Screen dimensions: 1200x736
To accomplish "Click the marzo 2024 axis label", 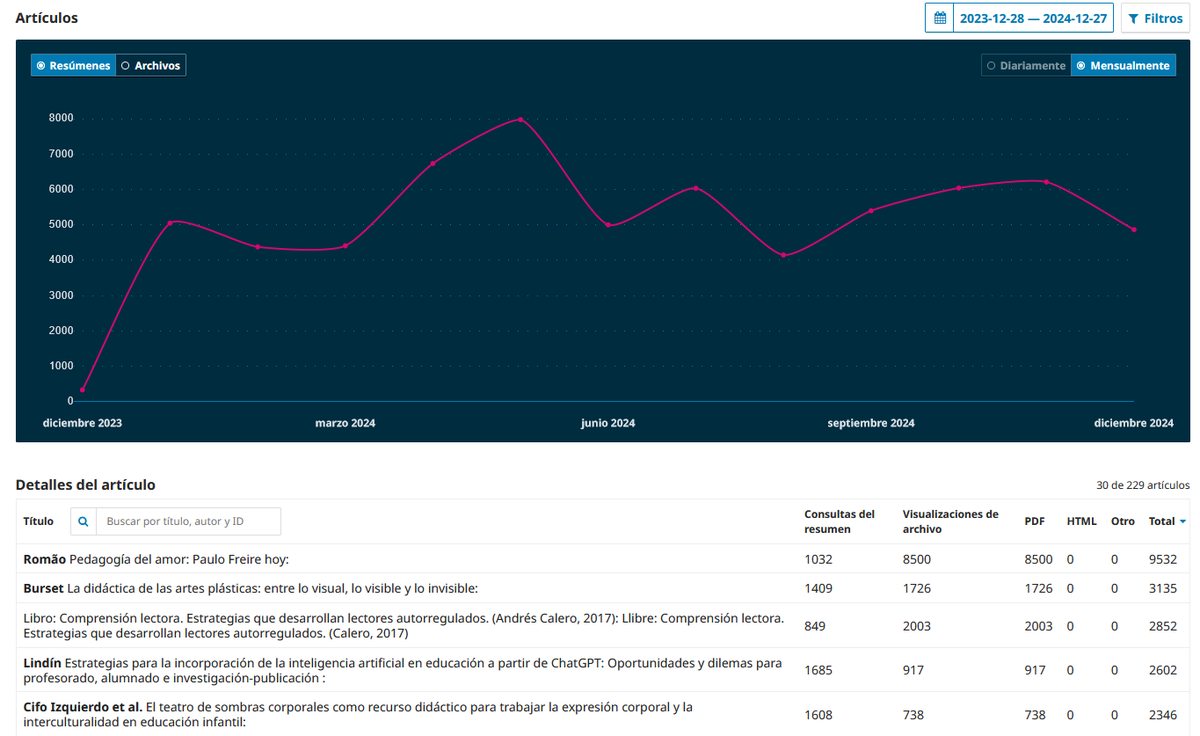I will pos(345,423).
